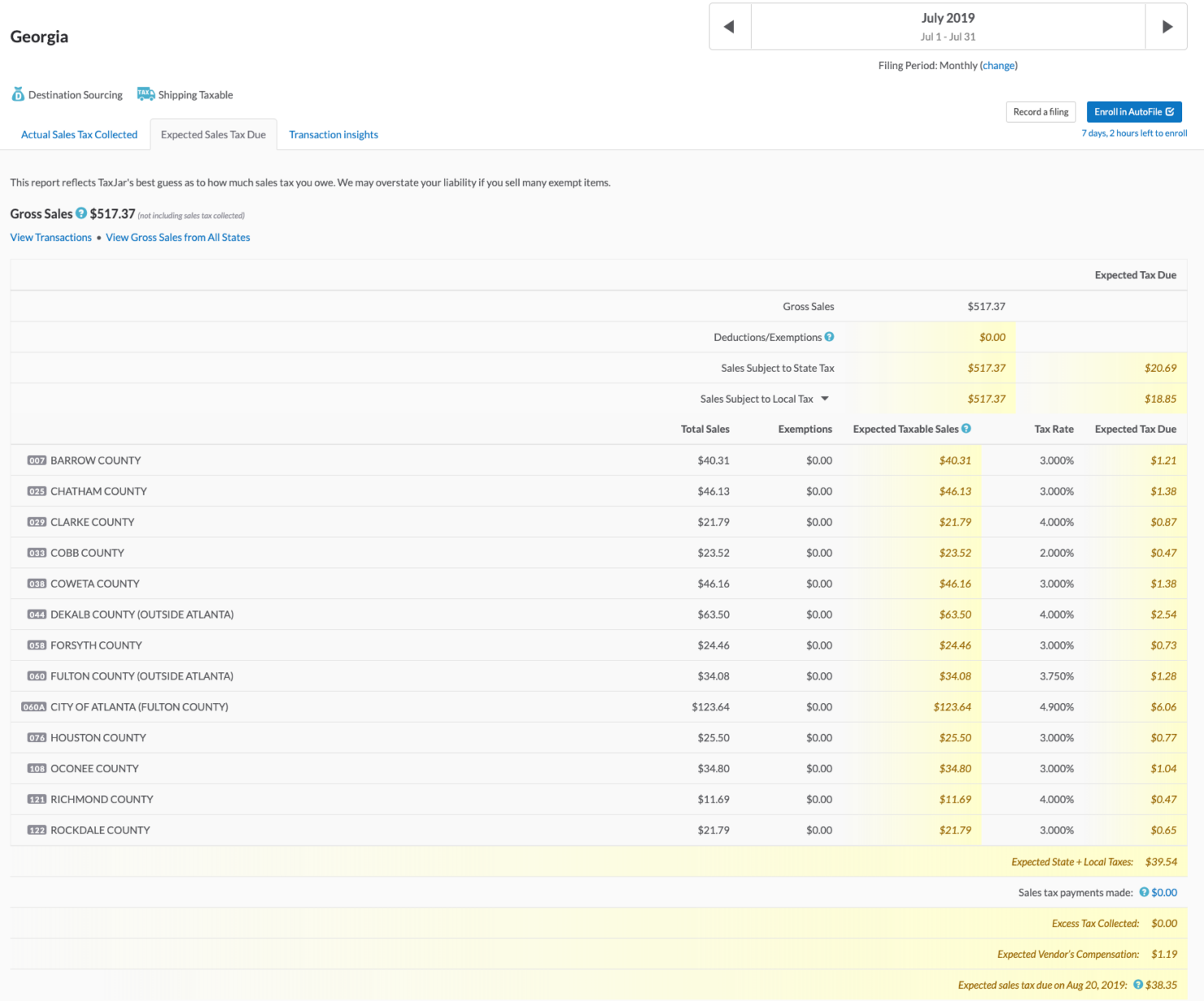Click the Destination Sourcing money bag icon
1204x1001 pixels.
point(17,94)
